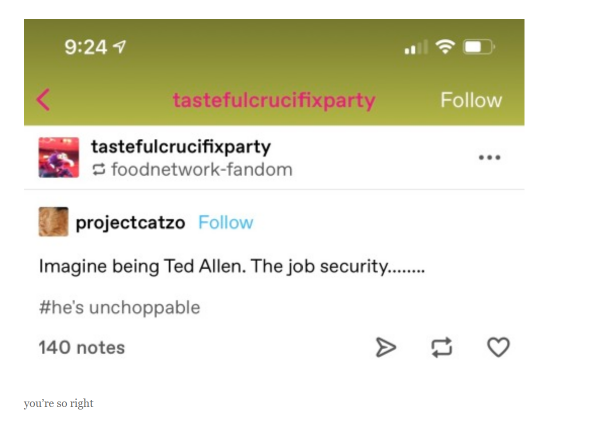This screenshot has width=601, height=421.
Task: Open the three-dots post options menu
Action: pyautogui.click(x=489, y=158)
